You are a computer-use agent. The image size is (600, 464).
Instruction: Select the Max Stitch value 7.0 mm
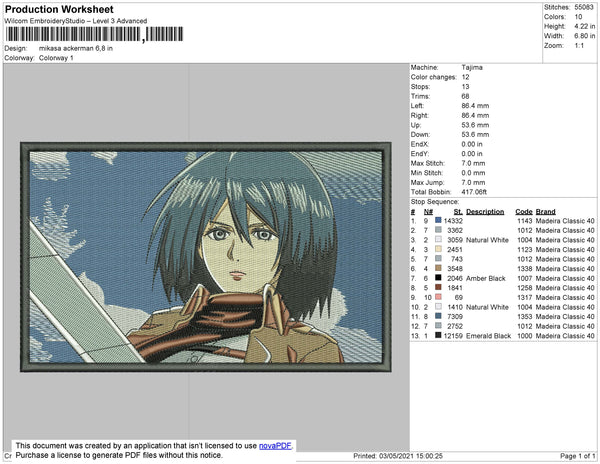pos(473,163)
